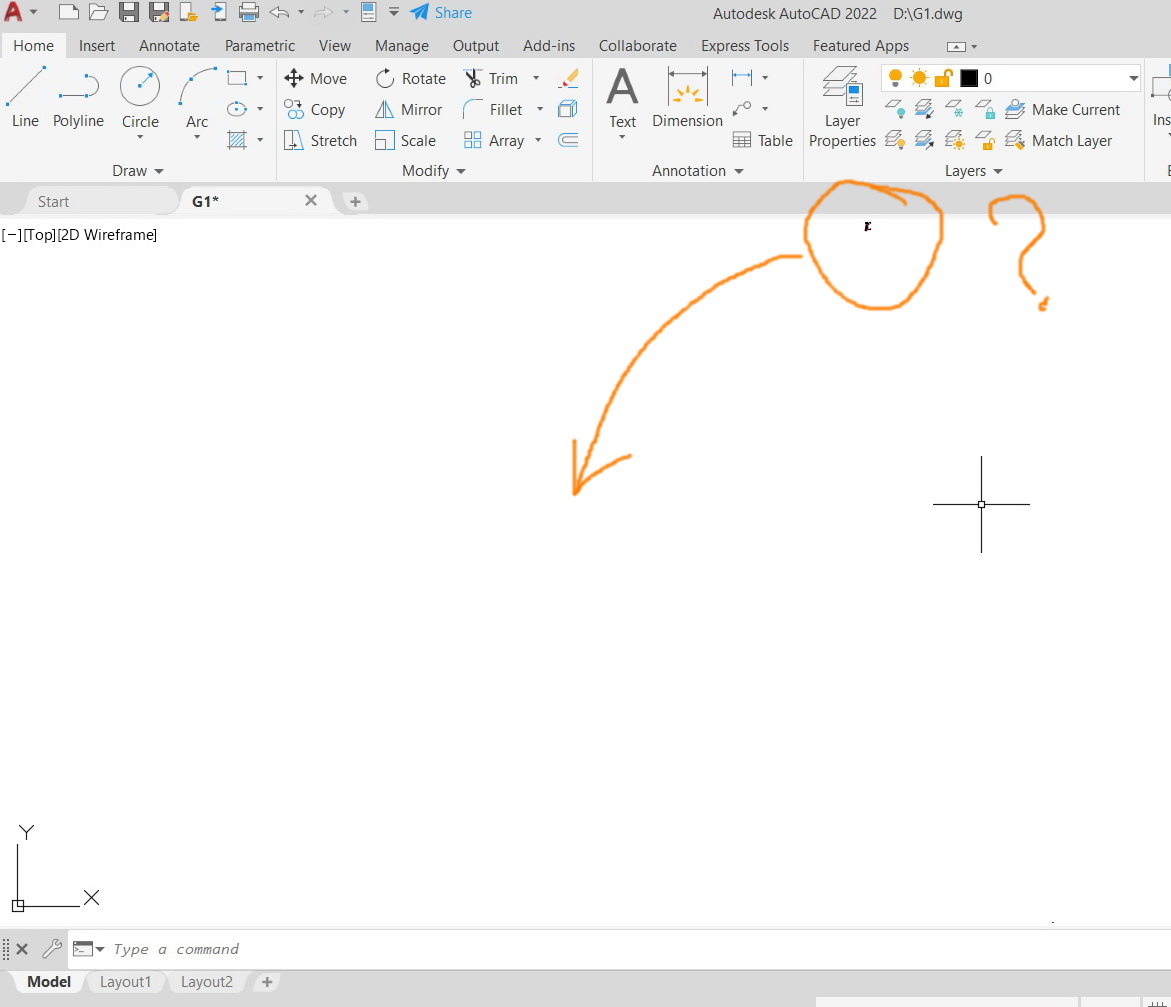Viewport: 1171px width, 1007px height.
Task: Open the Layer Properties manager
Action: pos(841,103)
